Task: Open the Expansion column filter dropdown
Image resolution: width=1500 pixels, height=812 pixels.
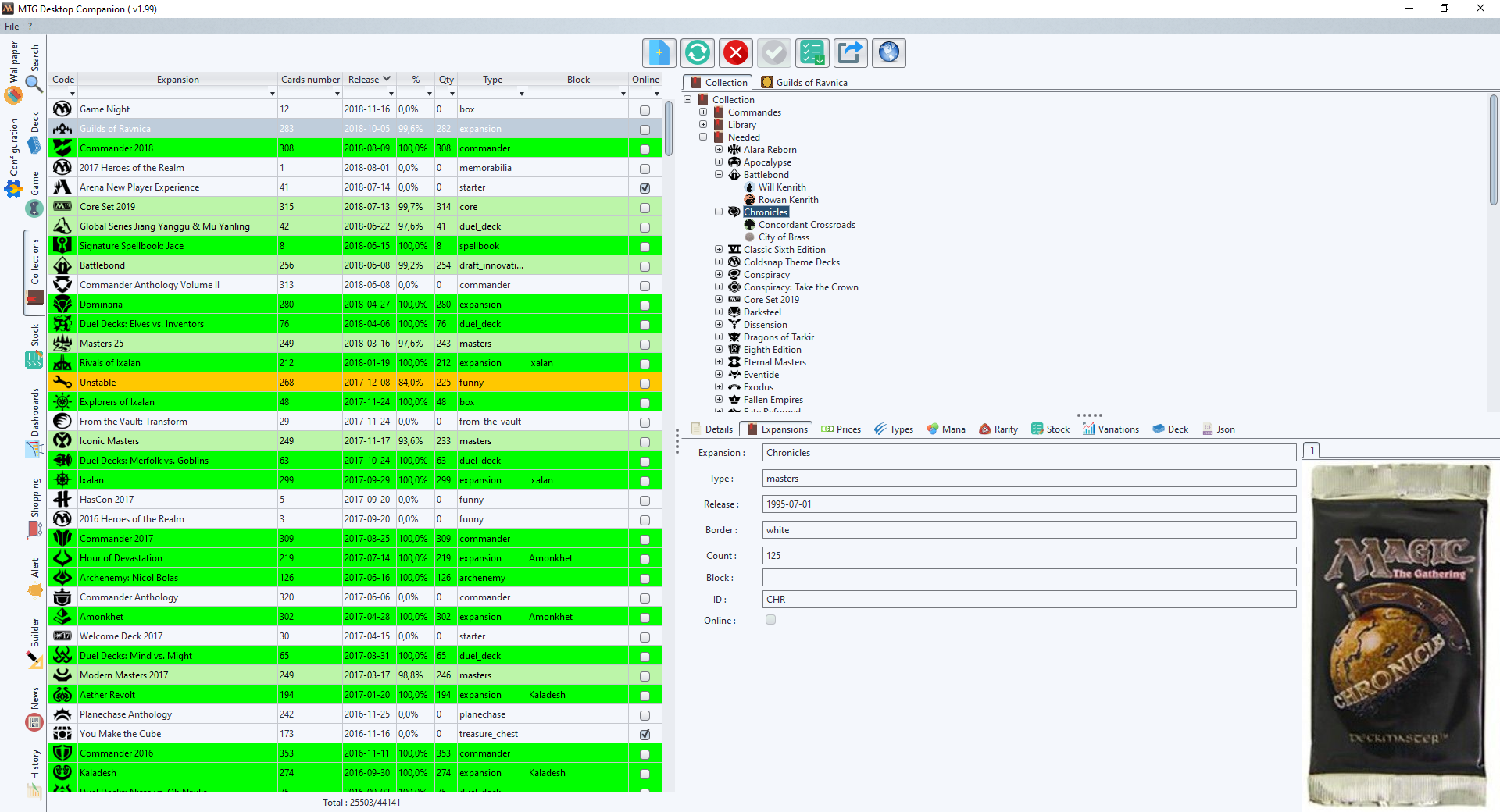Action: pos(273,94)
